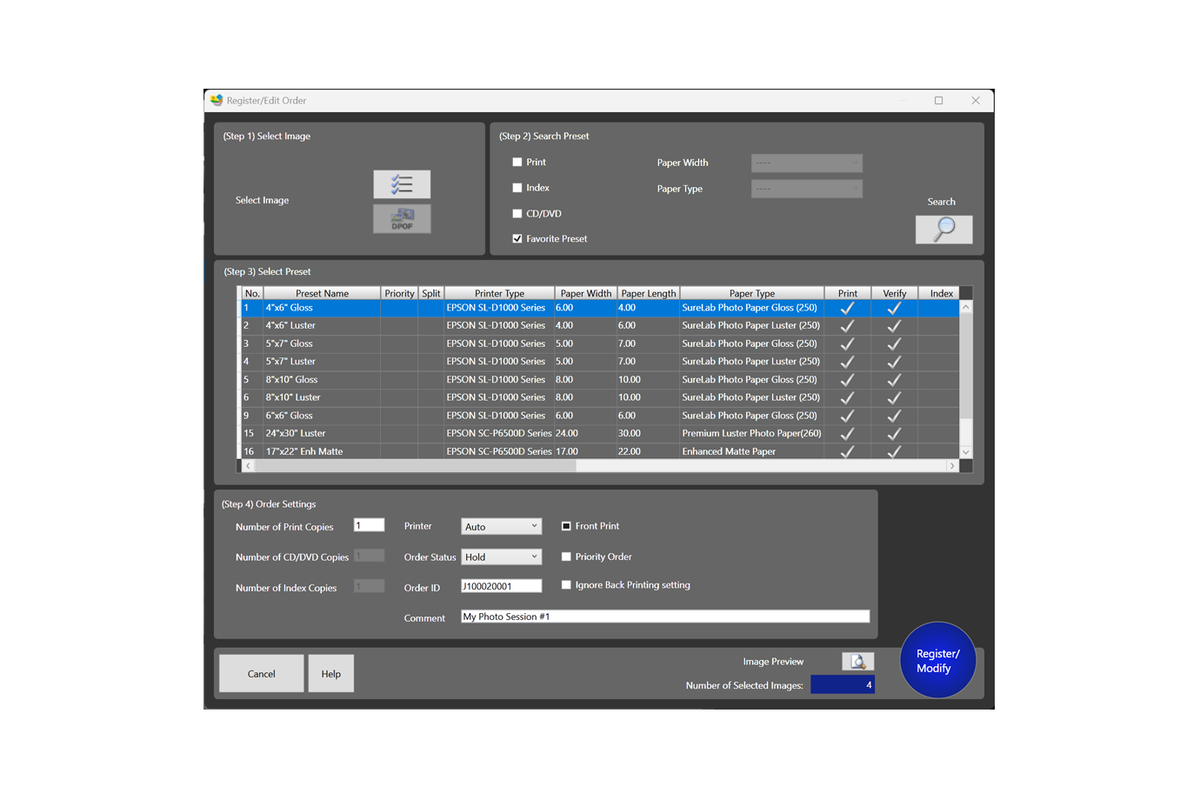Click the preset list vertical scrollbar down arrow
Image resolution: width=1200 pixels, height=800 pixels.
pyautogui.click(x=965, y=453)
